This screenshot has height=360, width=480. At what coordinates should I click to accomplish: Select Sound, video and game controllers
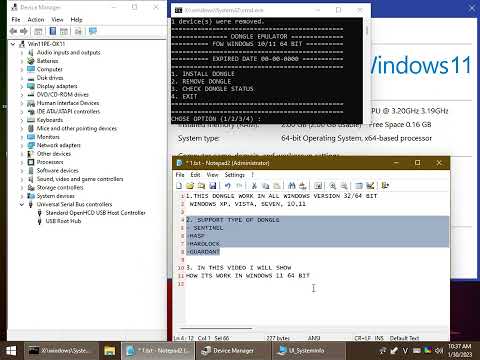coord(80,179)
